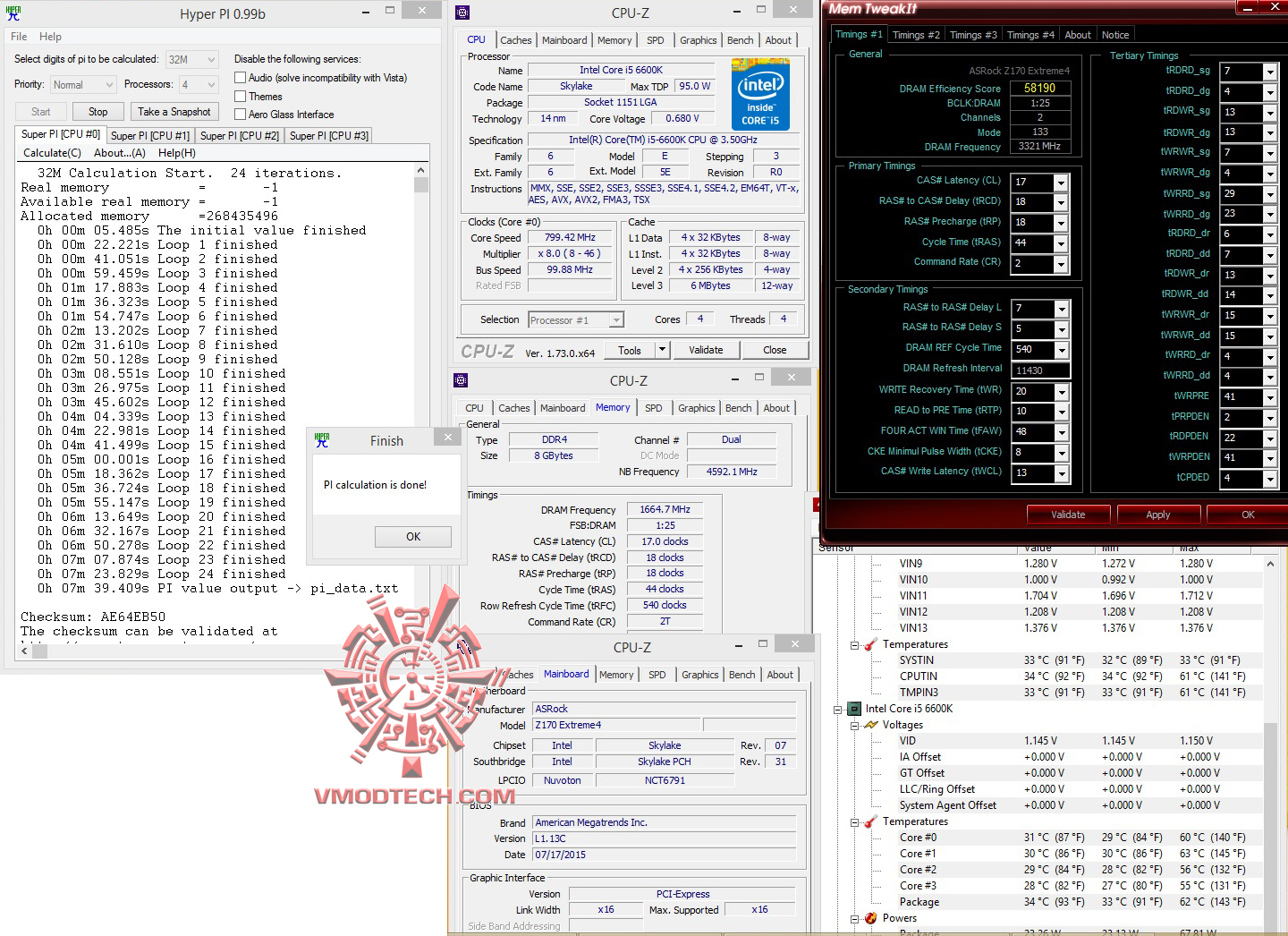Viewport: 1288px width, 936px height.
Task: Open the Cycle Time (tRAS) dropdown in Mem TweakIt
Action: [x=1061, y=243]
